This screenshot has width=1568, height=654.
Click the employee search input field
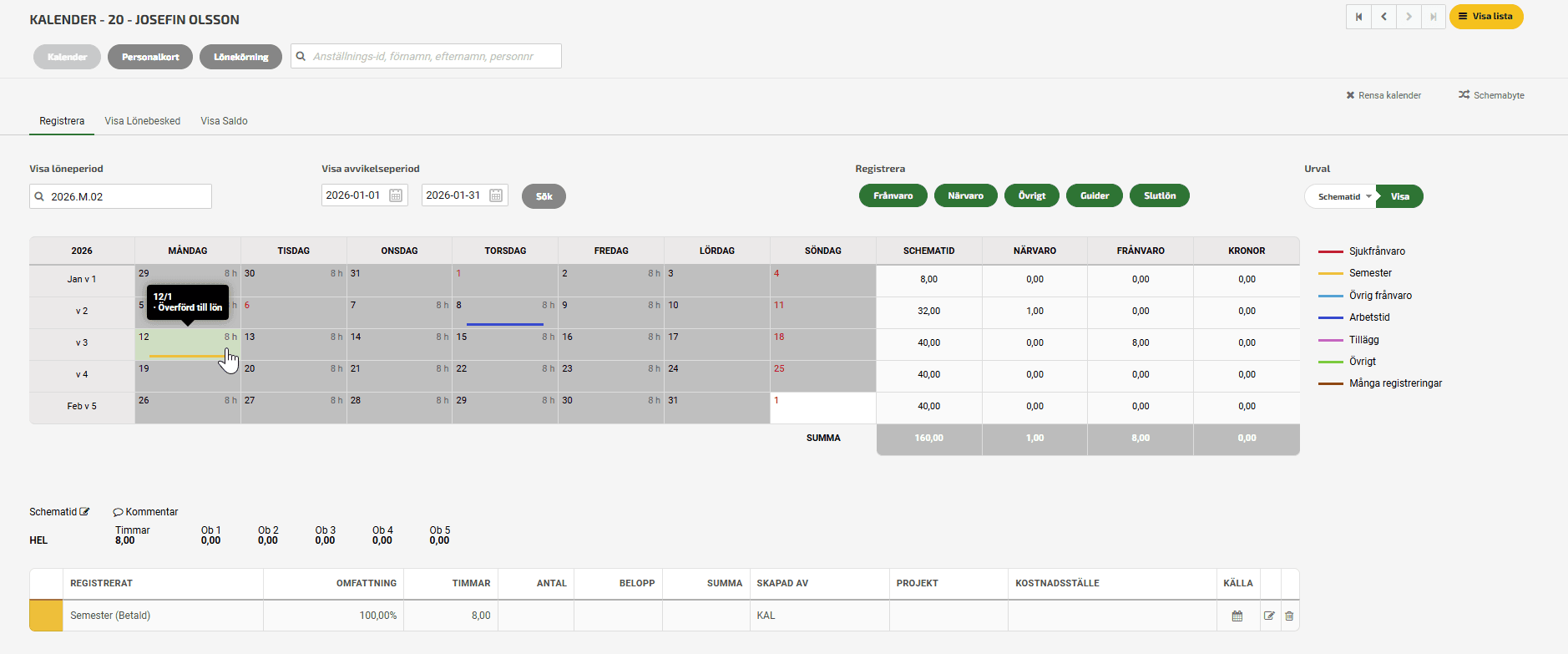click(426, 57)
